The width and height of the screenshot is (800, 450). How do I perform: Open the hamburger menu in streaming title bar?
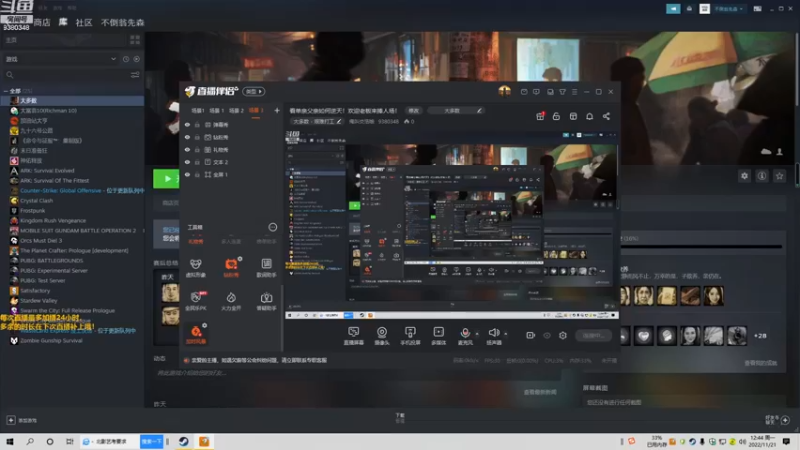click(x=574, y=92)
